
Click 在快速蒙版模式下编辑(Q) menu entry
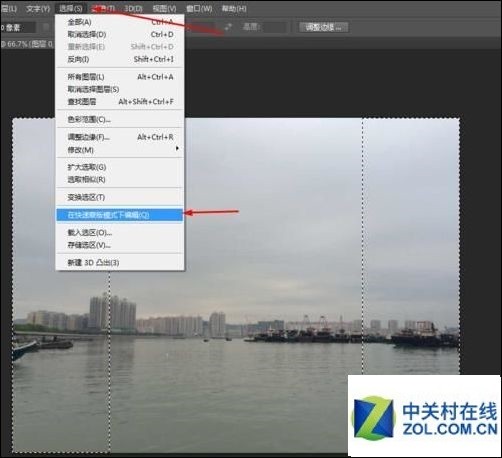tap(120, 215)
